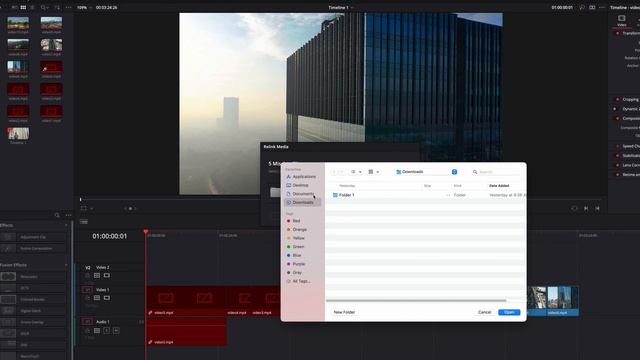Click the viewer loop playback icon
This screenshot has width=640, height=360.
574,208
